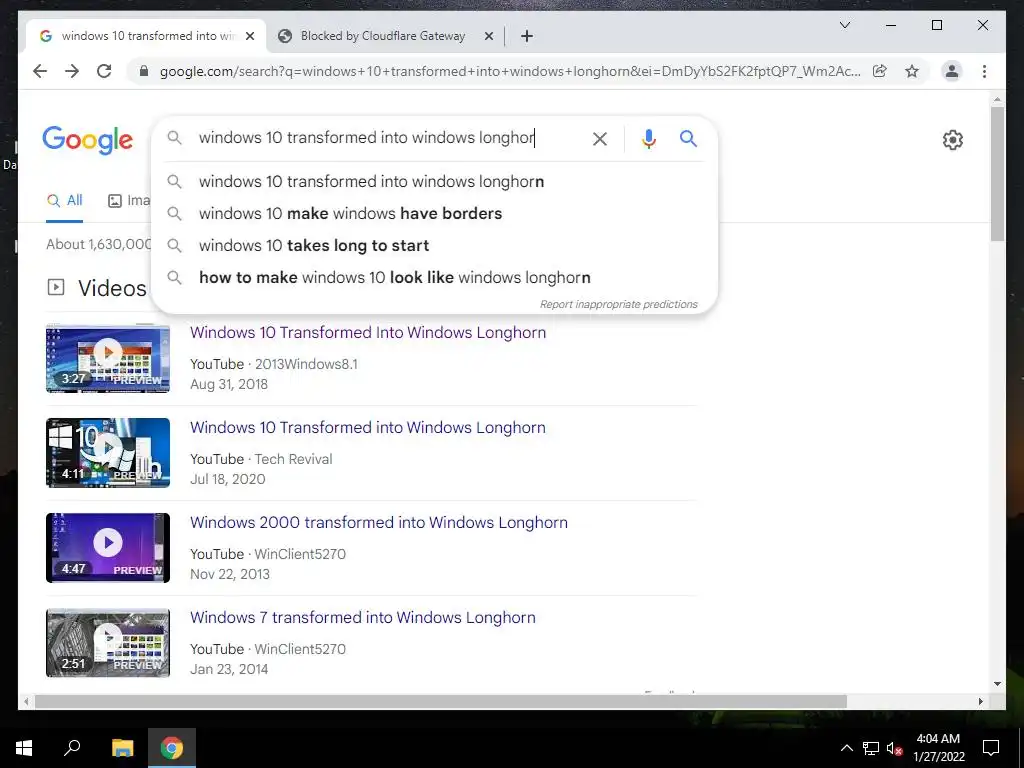Open Chrome's three-dot menu

984,71
